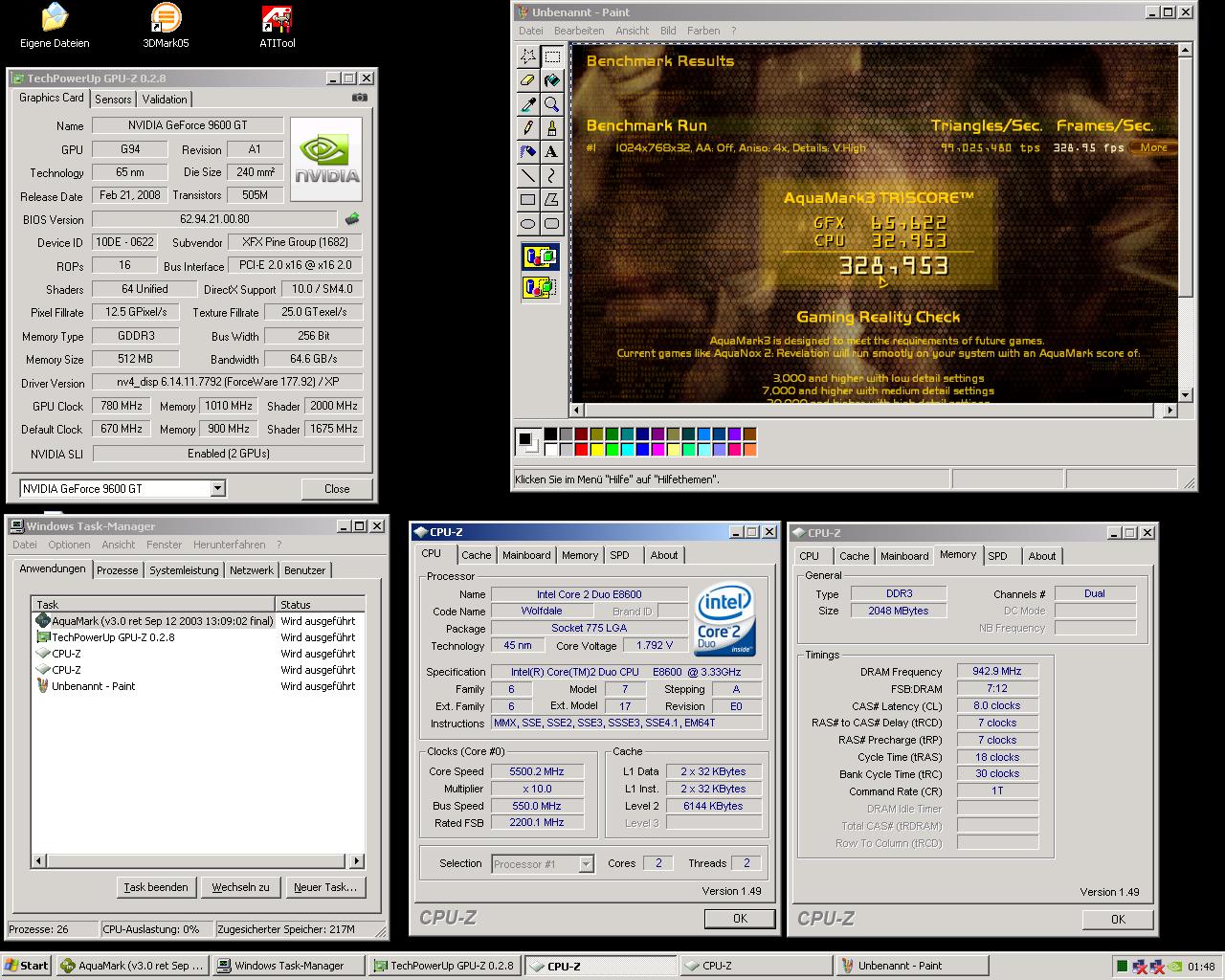This screenshot has width=1225, height=980.
Task: Click the Windows Start button
Action: 27,966
